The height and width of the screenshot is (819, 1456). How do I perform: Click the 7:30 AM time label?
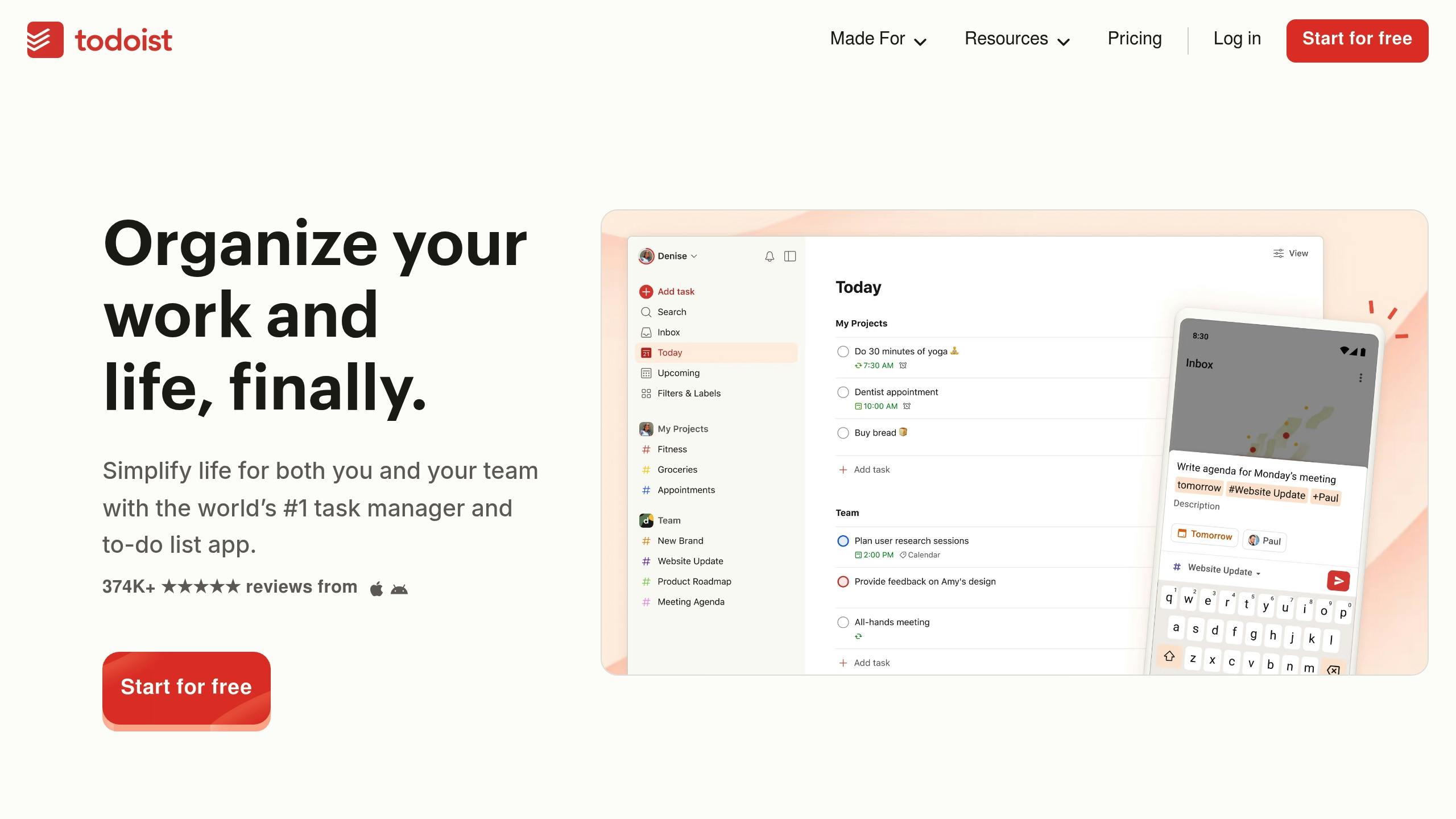click(x=878, y=366)
